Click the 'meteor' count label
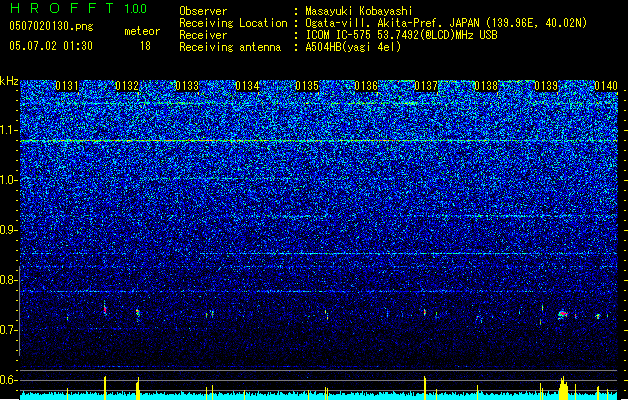Screen dimensions: 629x400 tap(142, 31)
